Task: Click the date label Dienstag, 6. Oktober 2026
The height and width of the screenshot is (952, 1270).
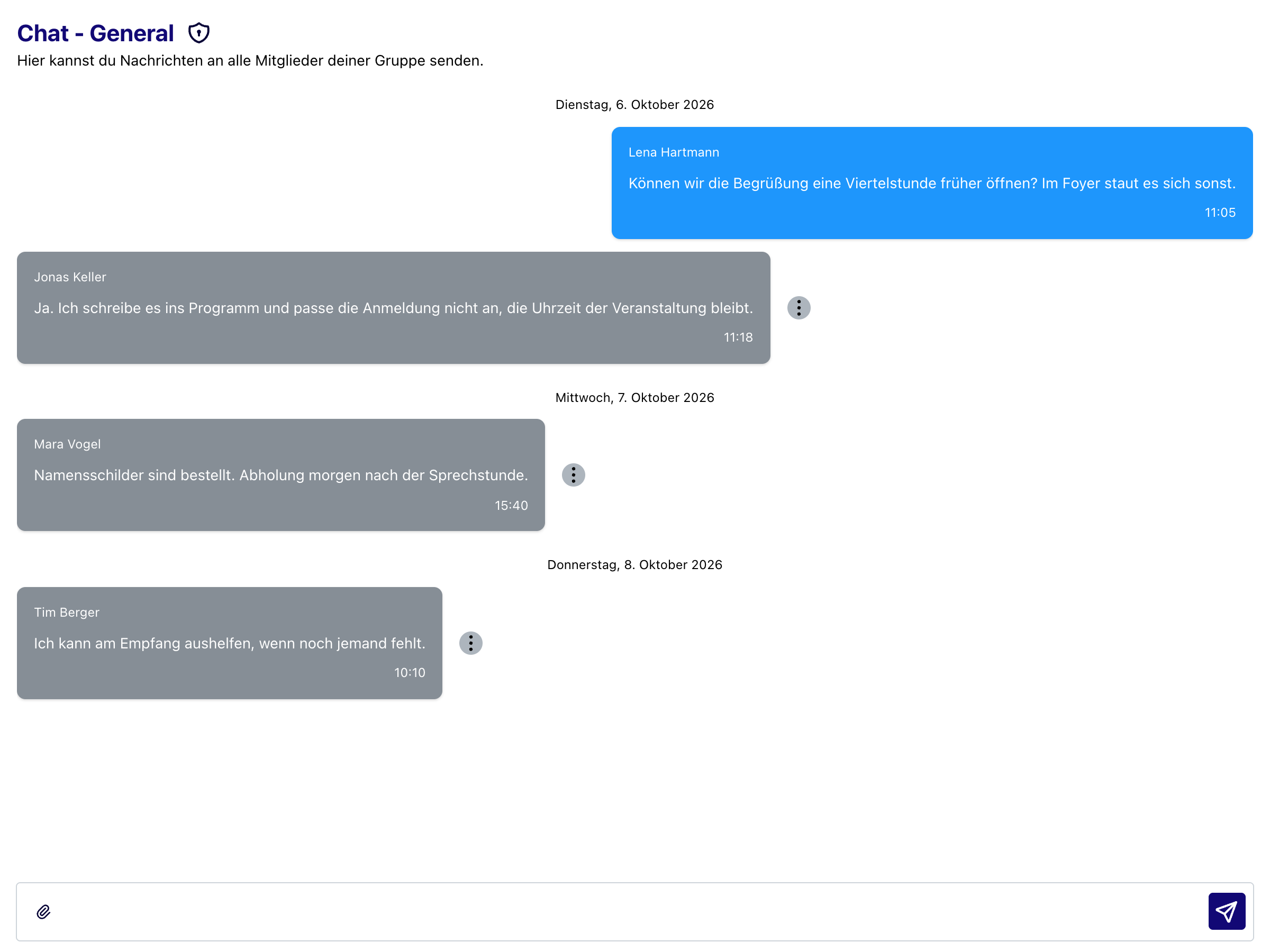Action: pyautogui.click(x=634, y=104)
